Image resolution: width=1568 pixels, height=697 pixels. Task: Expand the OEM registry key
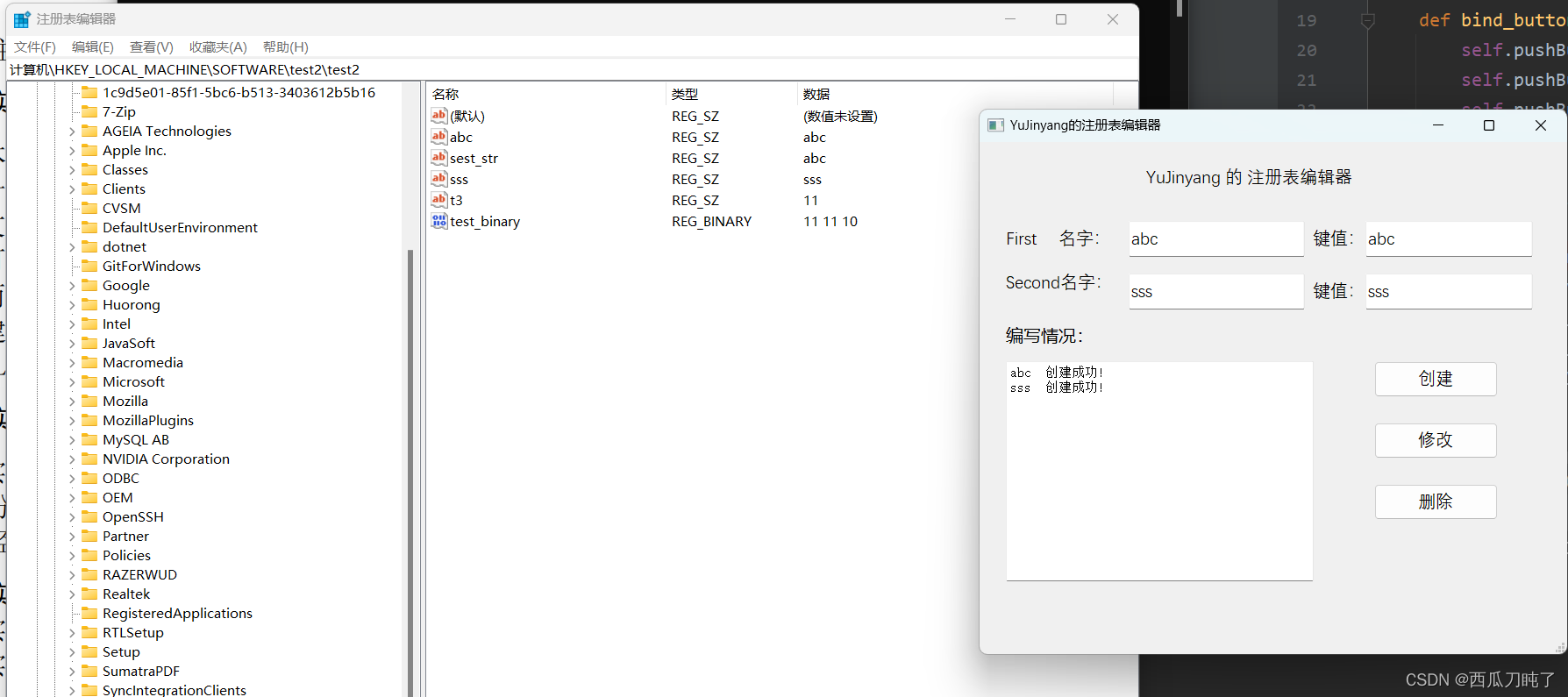tap(72, 498)
